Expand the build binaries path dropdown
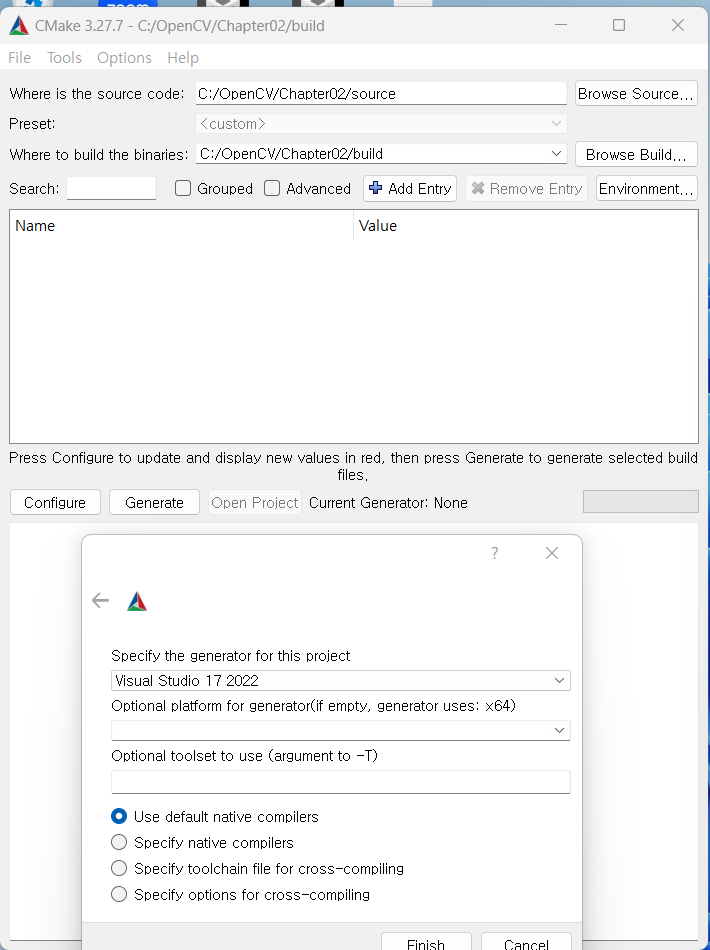Image resolution: width=710 pixels, height=950 pixels. point(556,154)
